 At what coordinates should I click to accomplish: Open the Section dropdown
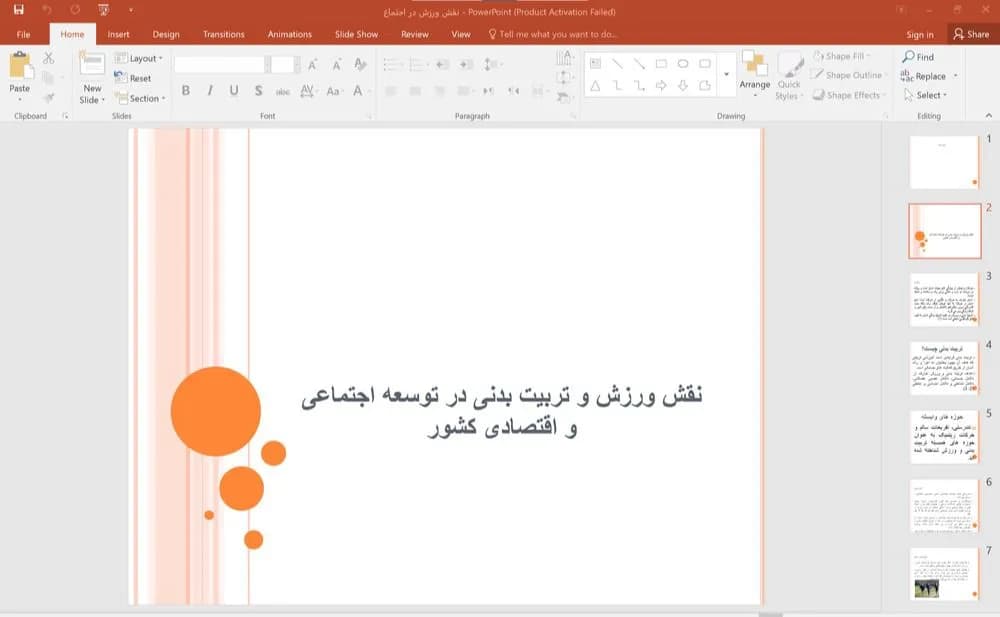pyautogui.click(x=140, y=98)
